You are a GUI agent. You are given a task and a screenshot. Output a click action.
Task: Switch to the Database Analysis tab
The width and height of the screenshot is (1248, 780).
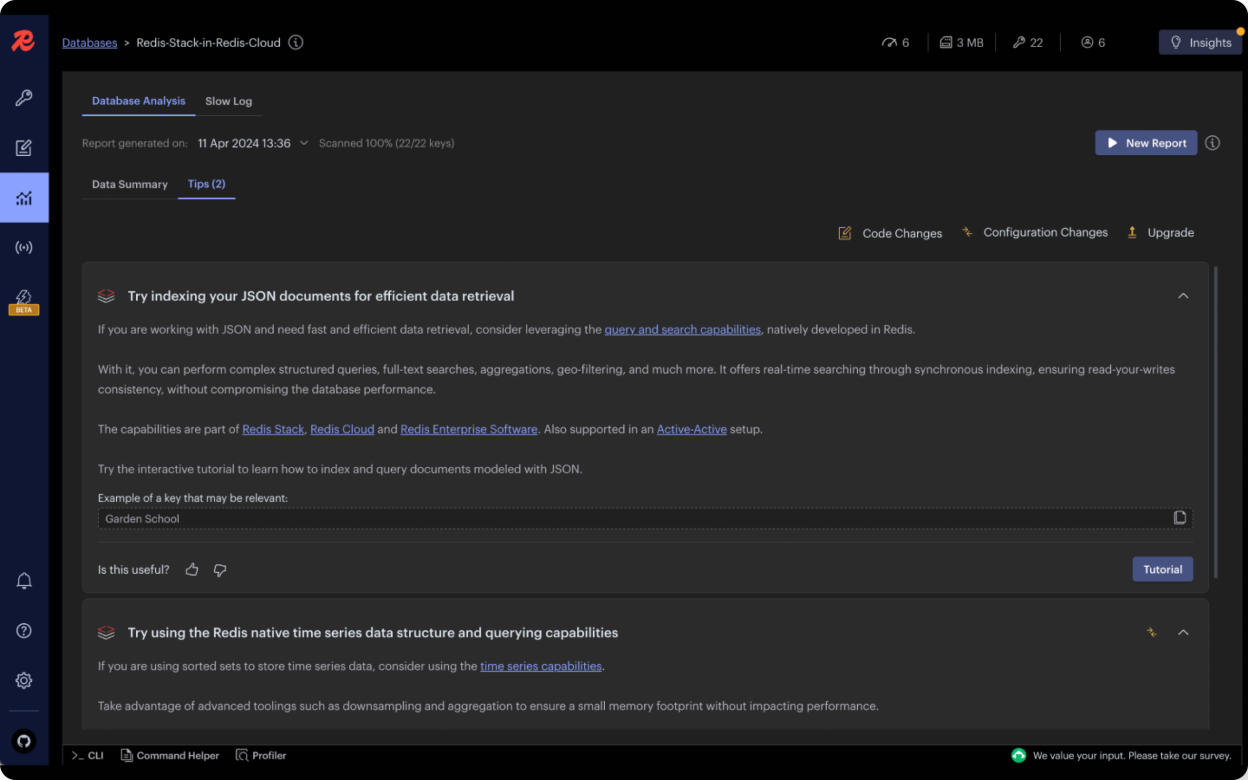139,101
